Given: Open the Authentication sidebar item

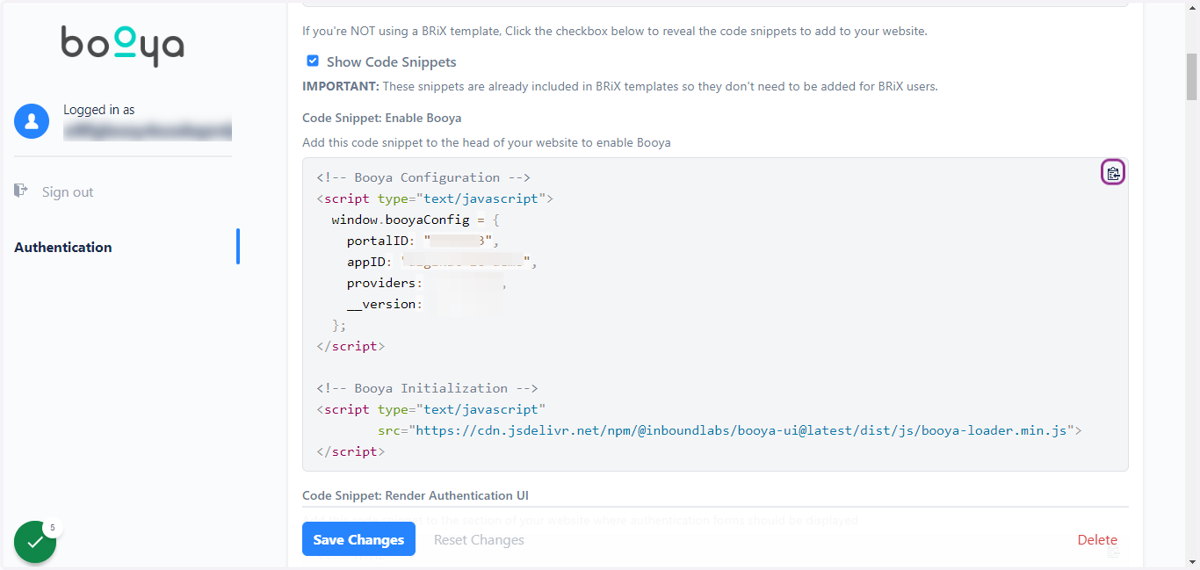Looking at the screenshot, I should point(63,247).
